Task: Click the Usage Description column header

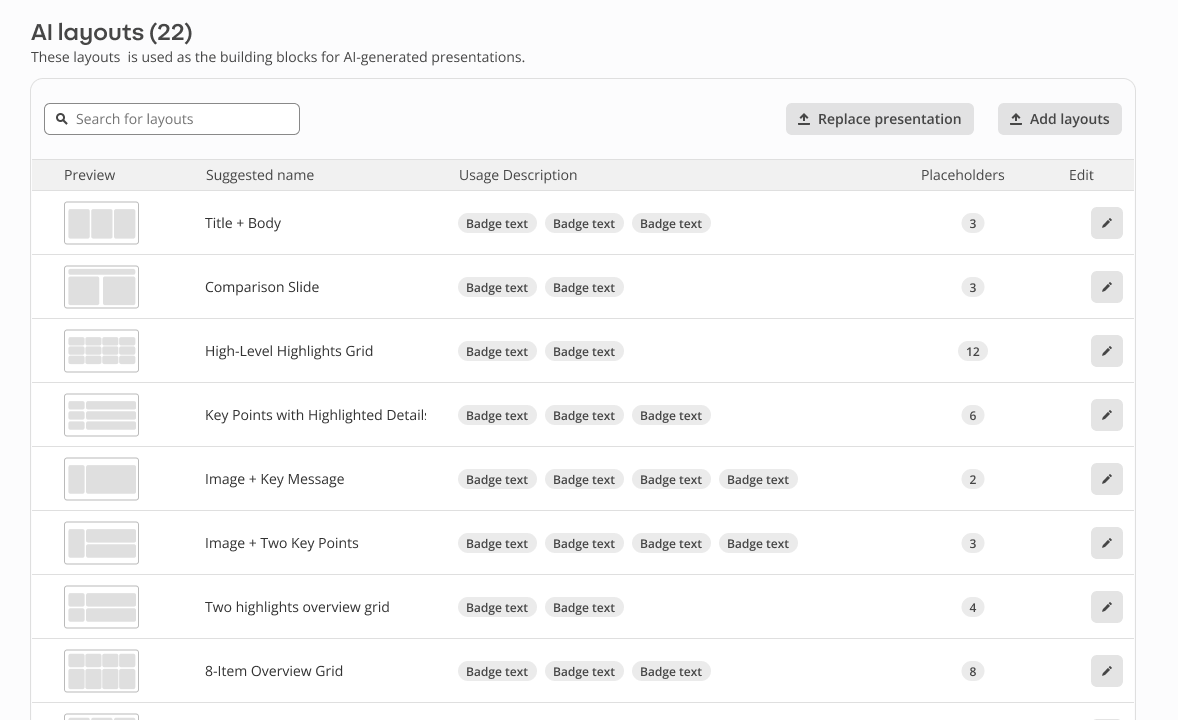Action: (518, 175)
